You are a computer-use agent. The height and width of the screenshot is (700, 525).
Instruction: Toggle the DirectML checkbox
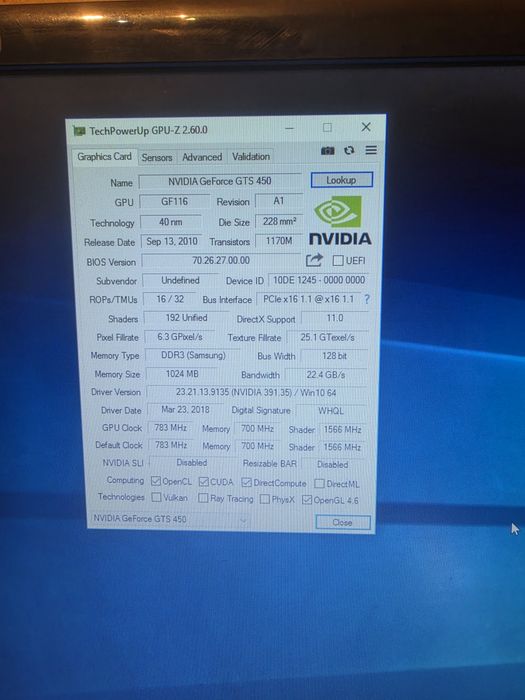(x=319, y=483)
